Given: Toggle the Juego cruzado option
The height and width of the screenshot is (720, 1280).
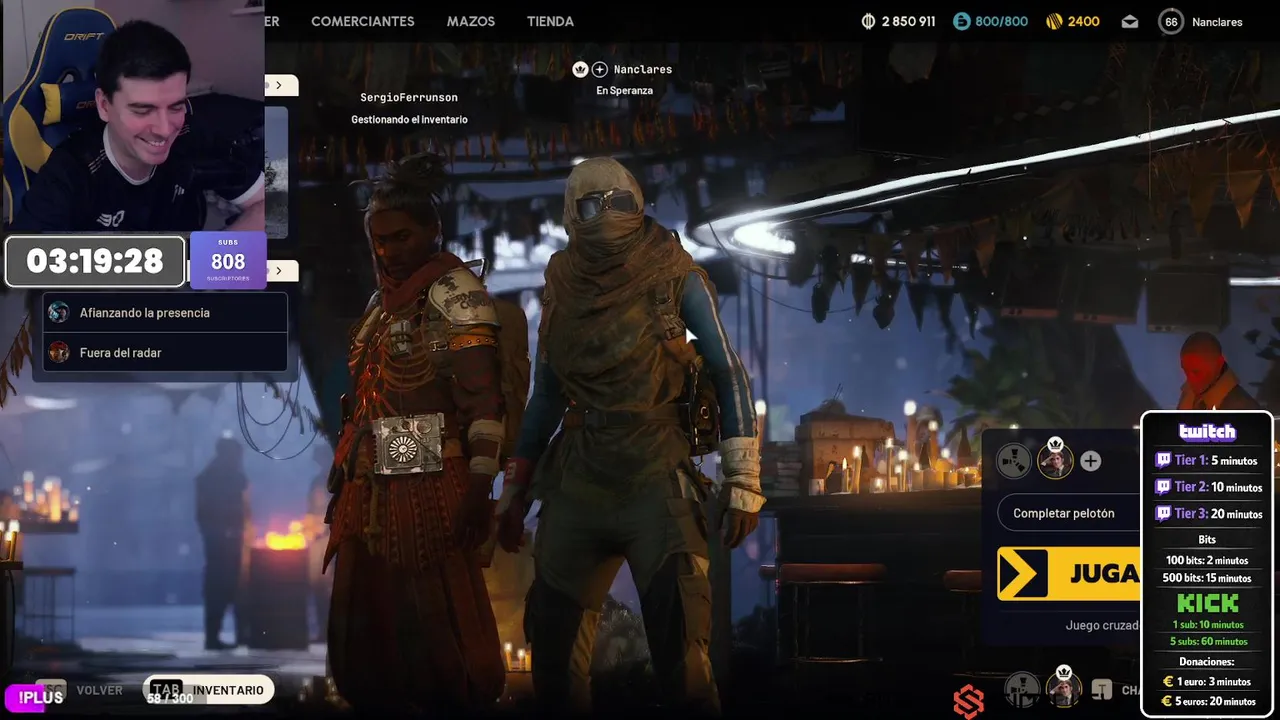Looking at the screenshot, I should [x=1102, y=625].
